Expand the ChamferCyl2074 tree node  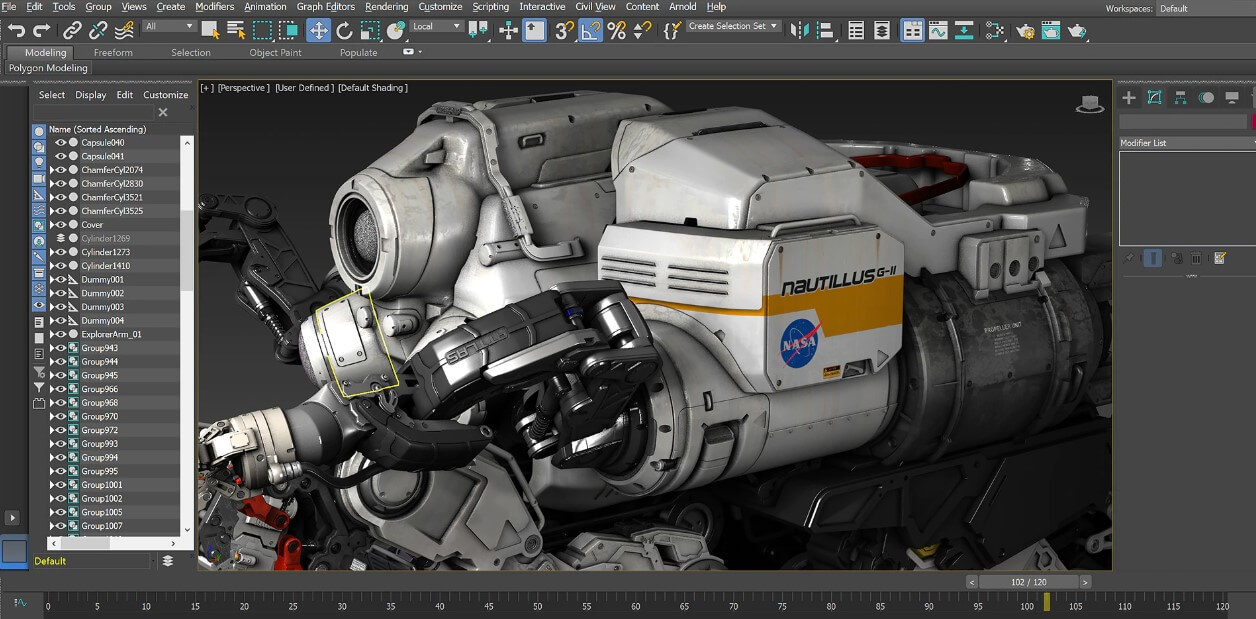52,170
